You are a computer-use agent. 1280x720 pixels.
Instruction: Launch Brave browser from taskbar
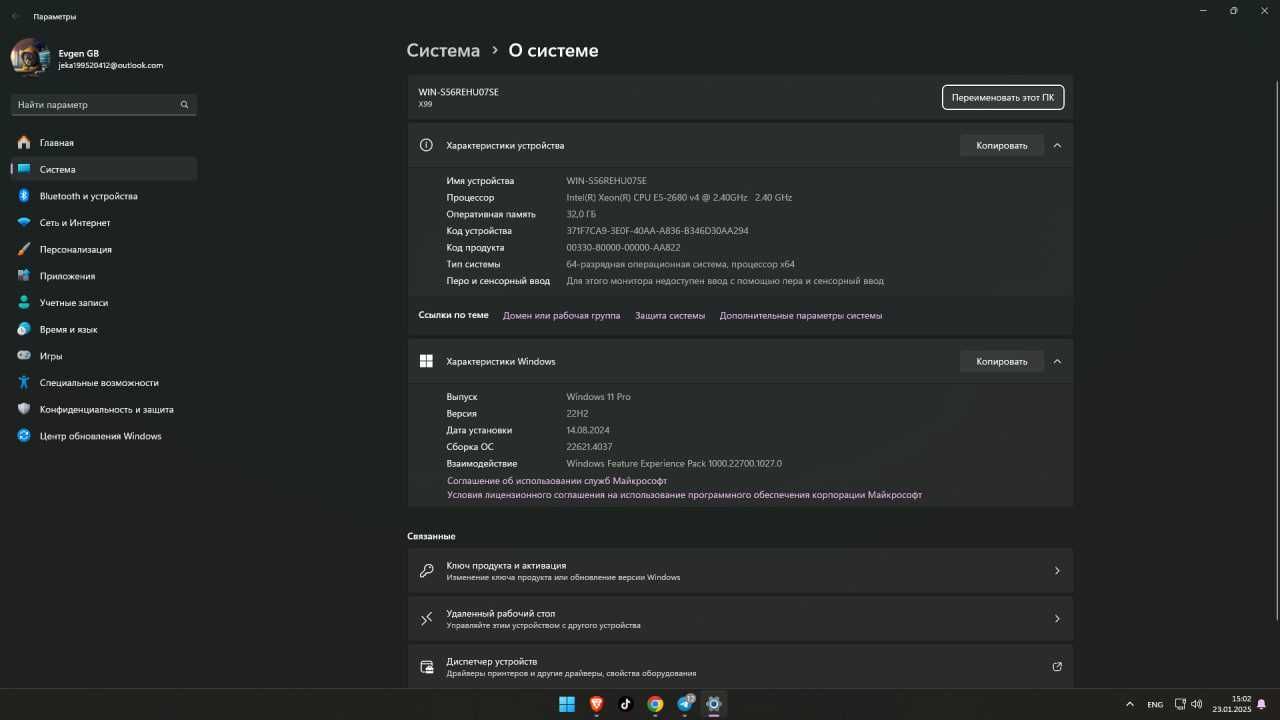[596, 704]
